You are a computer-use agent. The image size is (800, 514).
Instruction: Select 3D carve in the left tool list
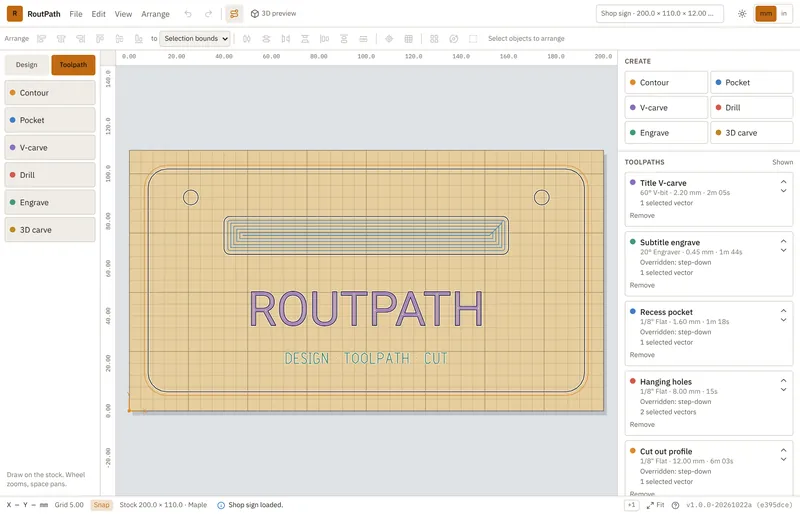(x=50, y=230)
